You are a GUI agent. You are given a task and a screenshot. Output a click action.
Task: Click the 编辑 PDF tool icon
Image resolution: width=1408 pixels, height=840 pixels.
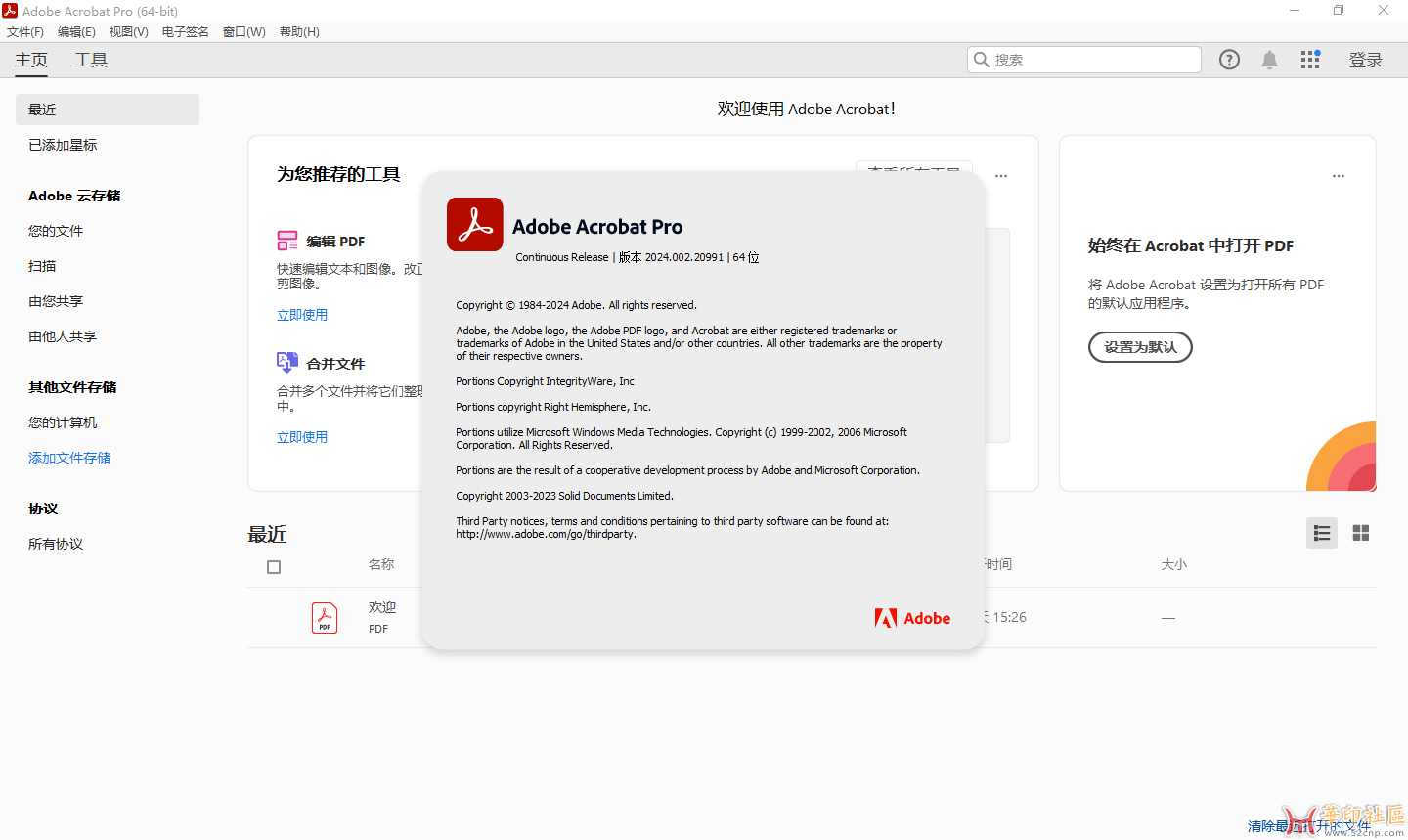coord(287,241)
